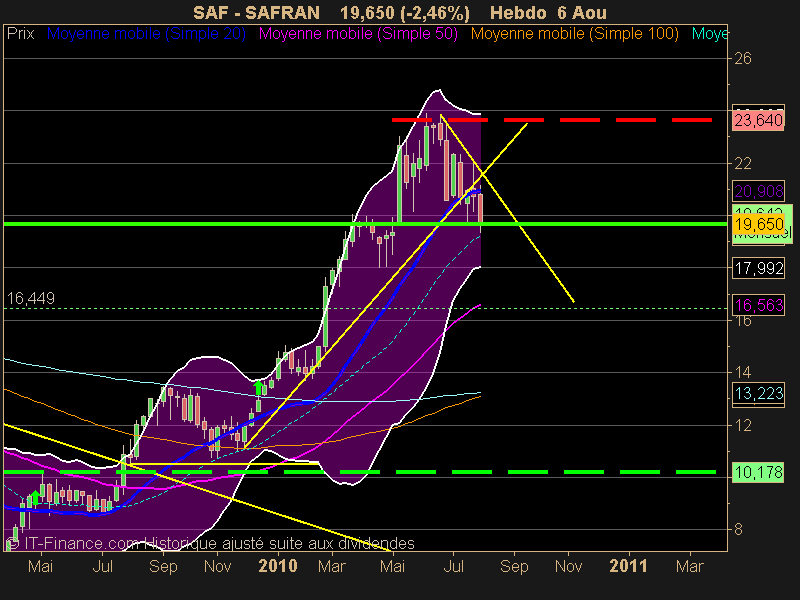Click the 2011 label on the time axis
Image resolution: width=800 pixels, height=600 pixels.
[628, 566]
